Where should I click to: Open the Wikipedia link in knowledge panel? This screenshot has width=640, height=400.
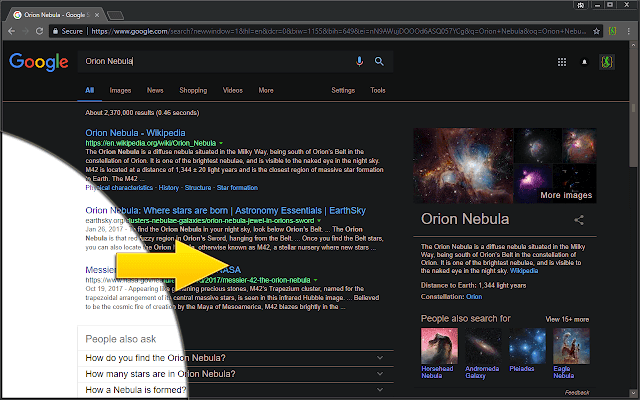(x=524, y=271)
